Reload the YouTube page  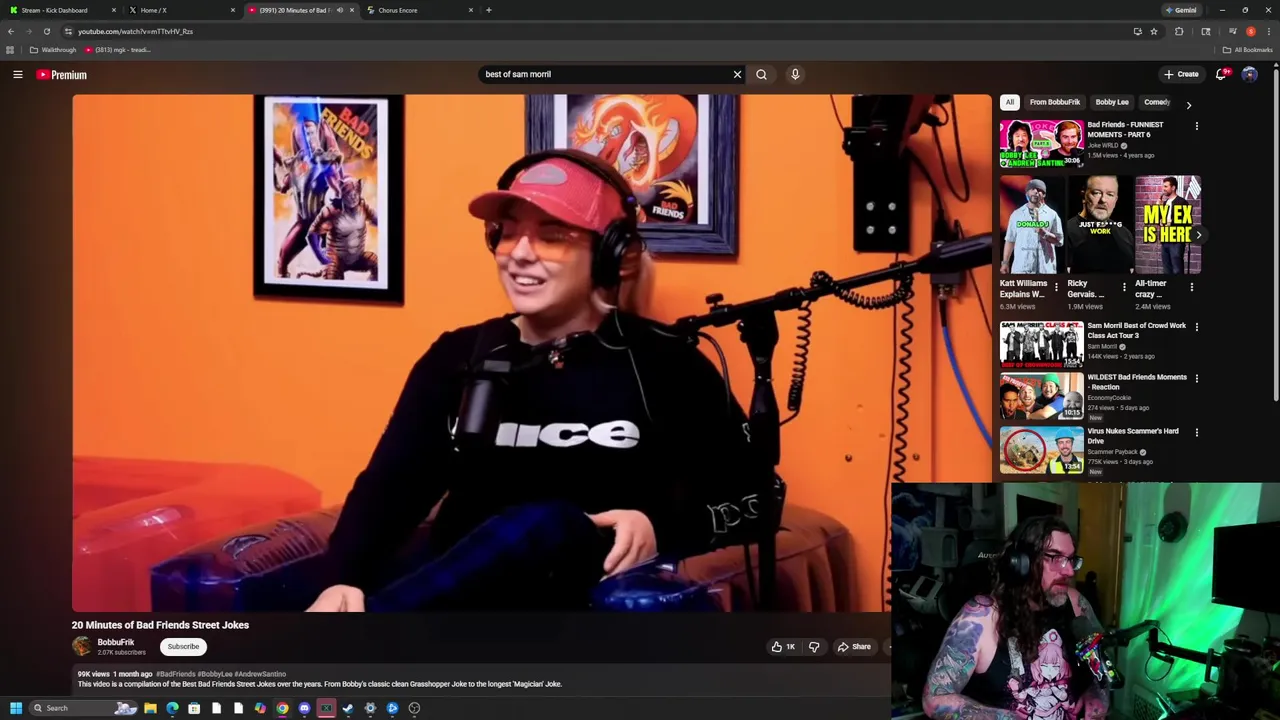coord(46,31)
